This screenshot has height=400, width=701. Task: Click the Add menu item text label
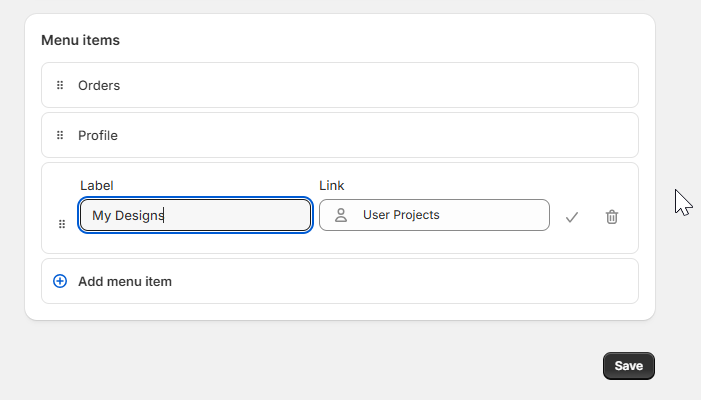pos(125,282)
